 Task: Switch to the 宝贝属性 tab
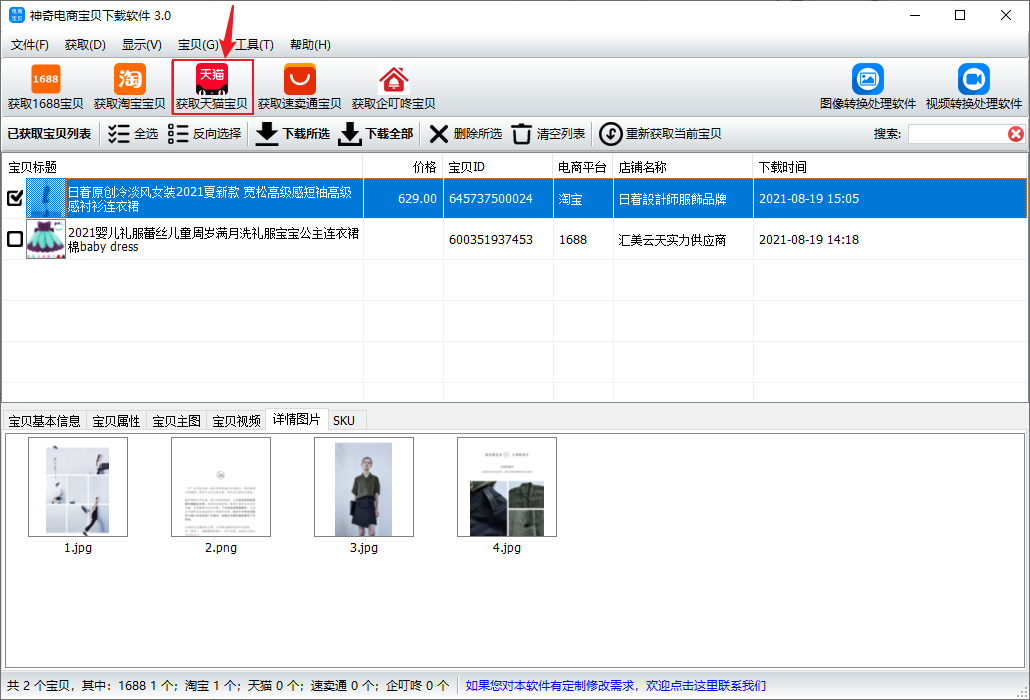click(x=116, y=421)
